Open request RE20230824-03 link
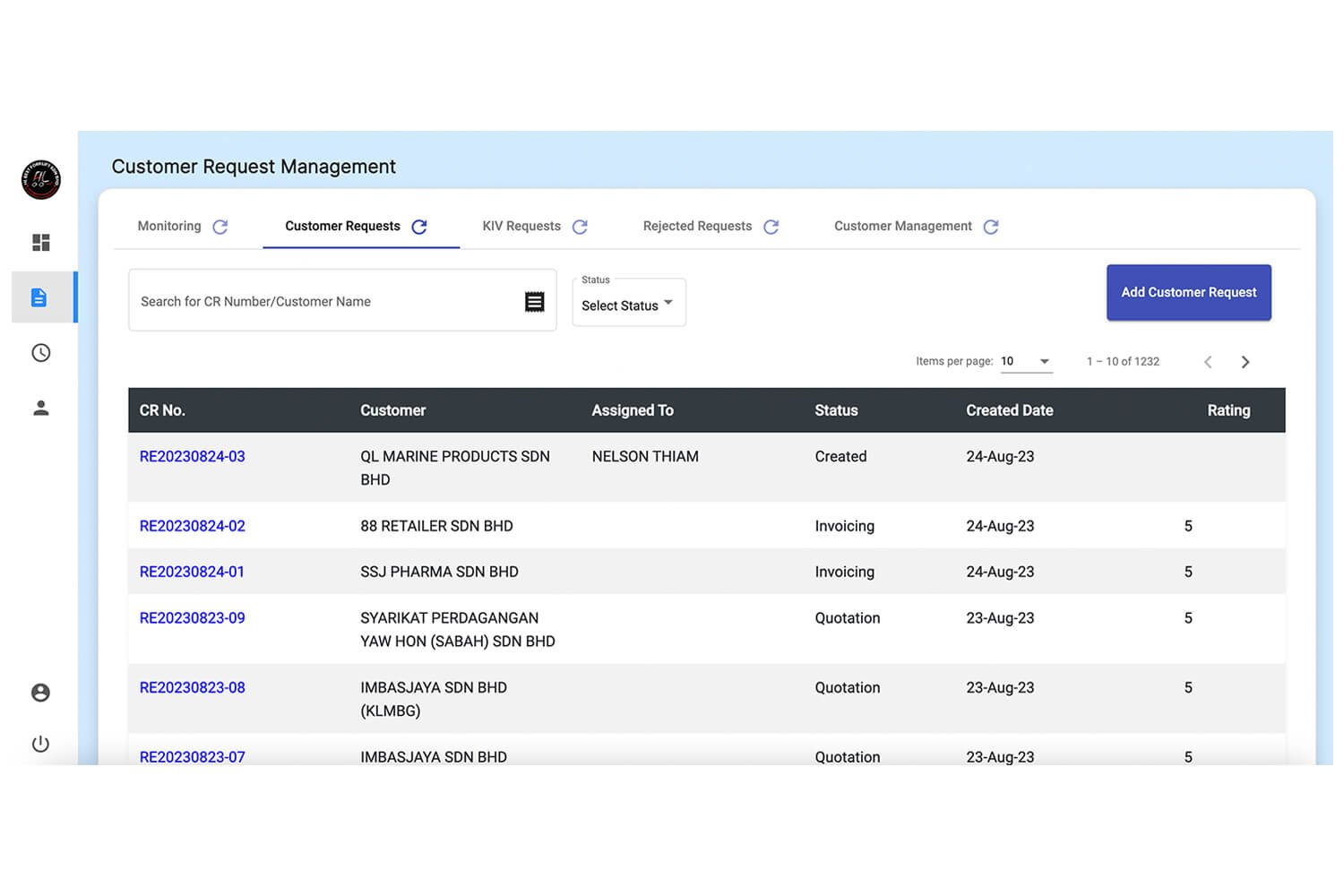 click(192, 456)
